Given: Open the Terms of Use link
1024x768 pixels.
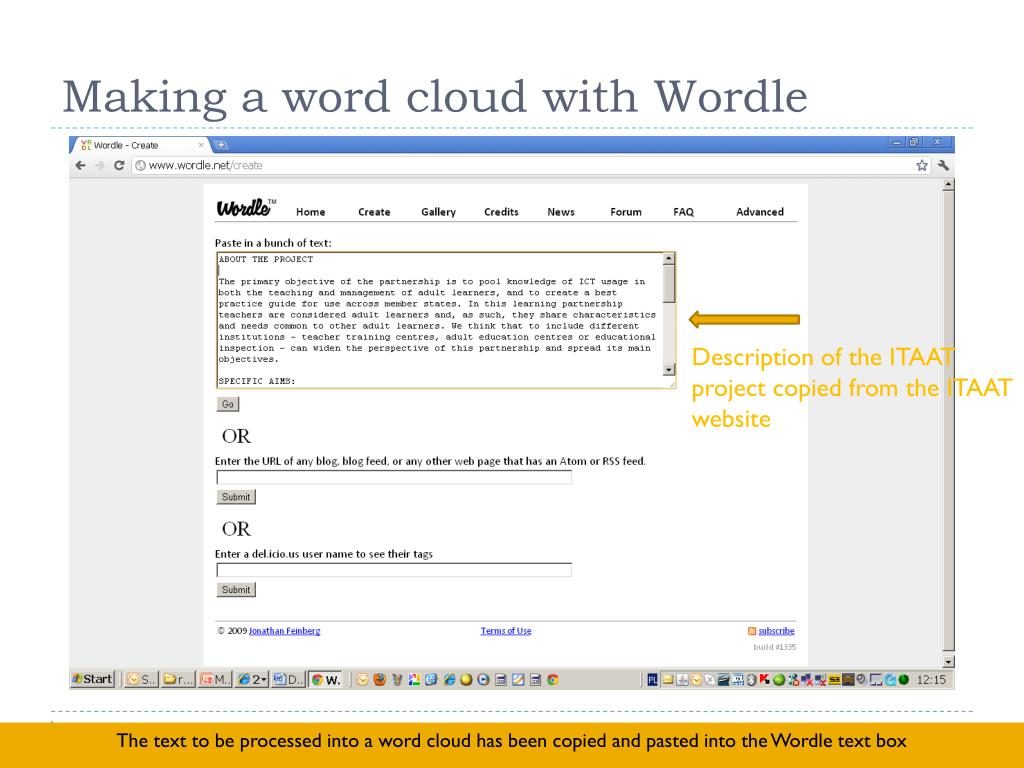Looking at the screenshot, I should [506, 631].
